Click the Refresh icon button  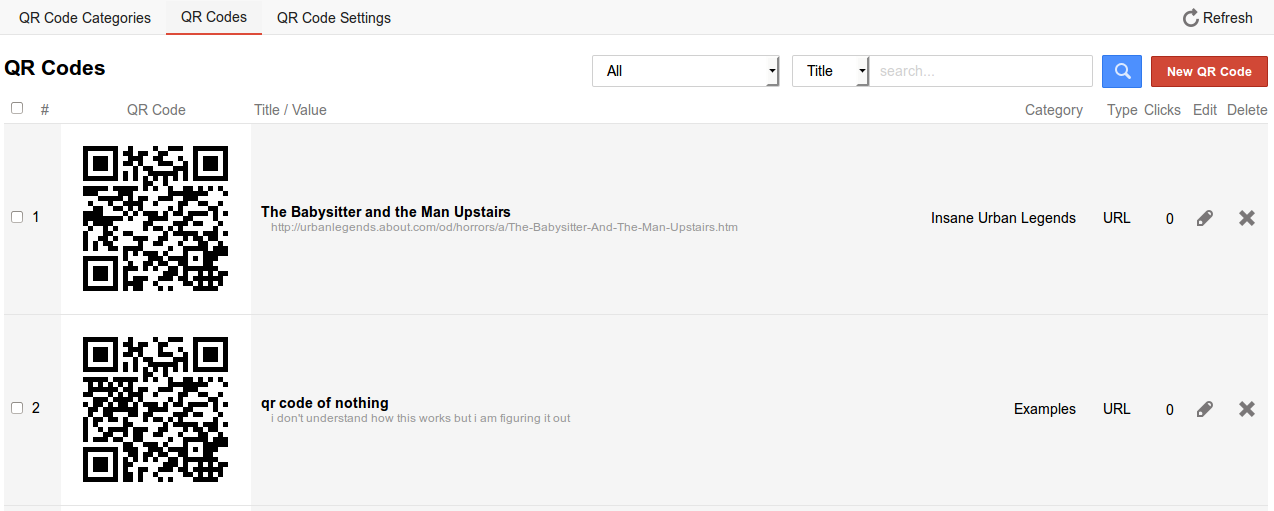point(1217,18)
